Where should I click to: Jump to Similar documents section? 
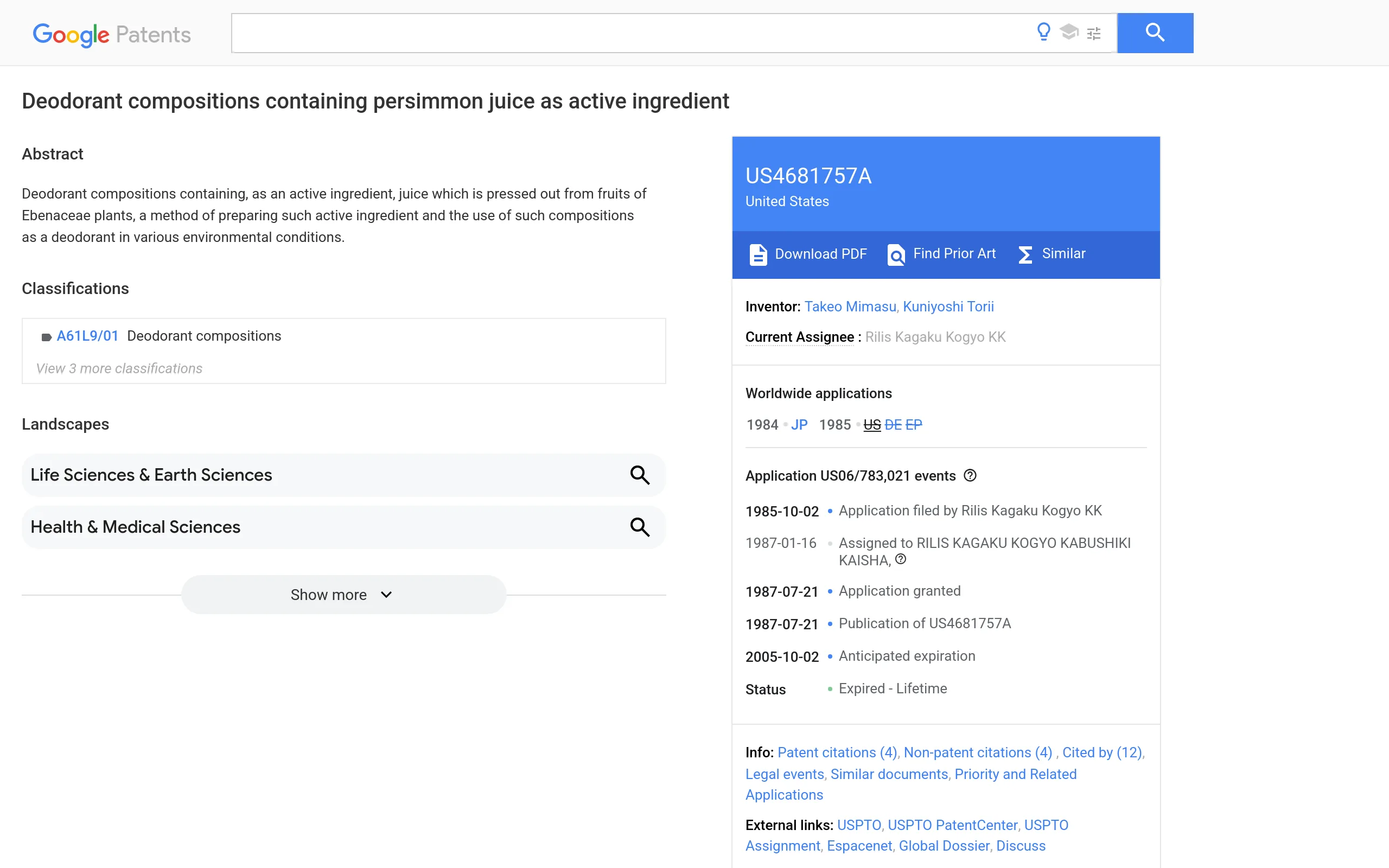889,775
